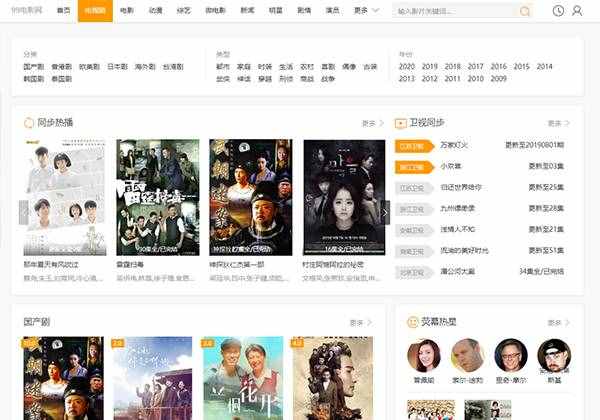The width and height of the screenshot is (600, 420).
Task: Open 万家灯火 in satellite list
Action: click(x=454, y=145)
